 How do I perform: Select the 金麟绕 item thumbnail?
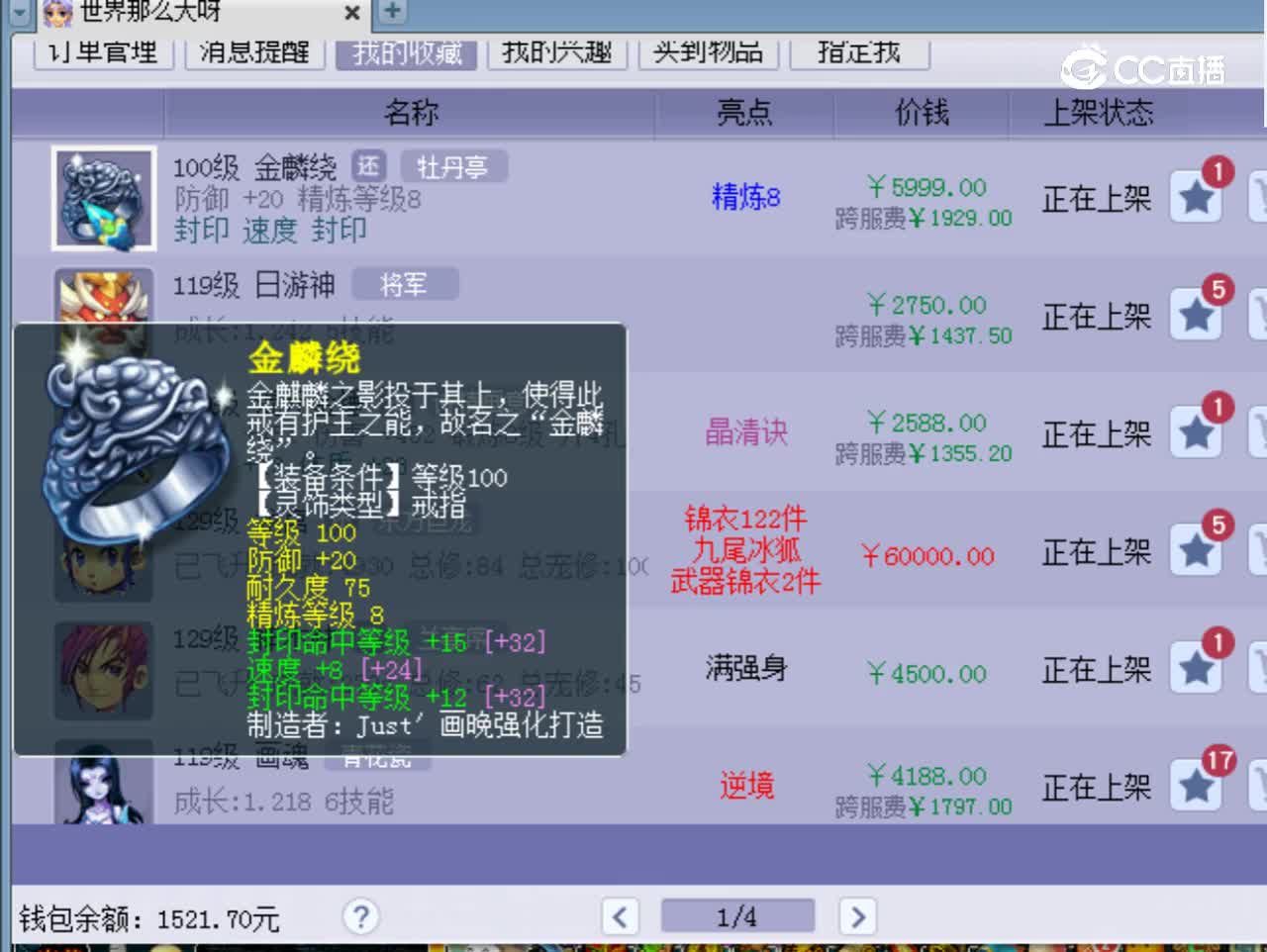[x=104, y=198]
